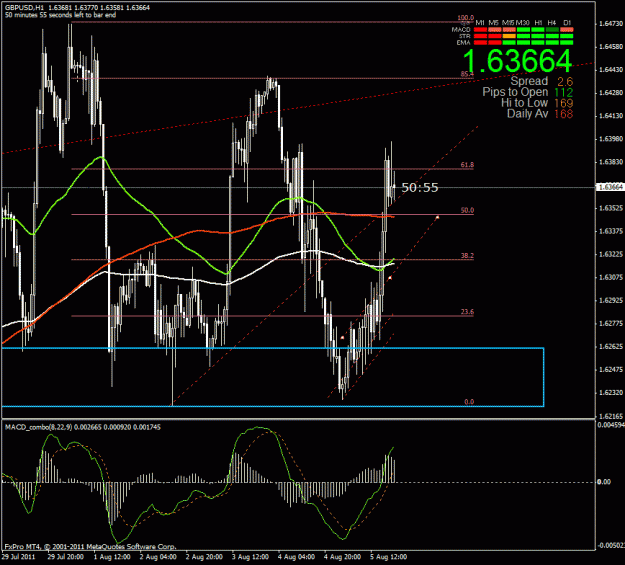This screenshot has width=625, height=565.
Task: Click the M30 timeframe column header
Action: pyautogui.click(x=523, y=23)
